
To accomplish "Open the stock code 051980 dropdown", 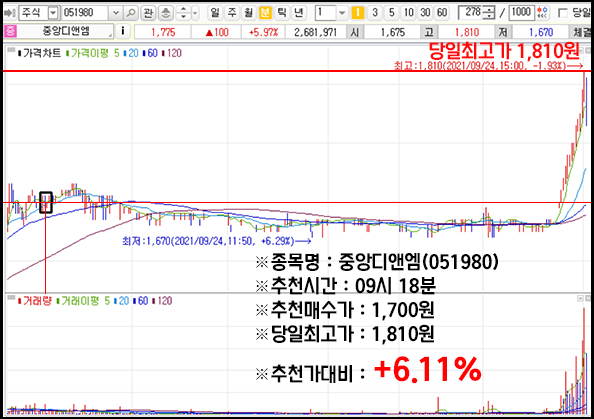I will click(x=116, y=13).
